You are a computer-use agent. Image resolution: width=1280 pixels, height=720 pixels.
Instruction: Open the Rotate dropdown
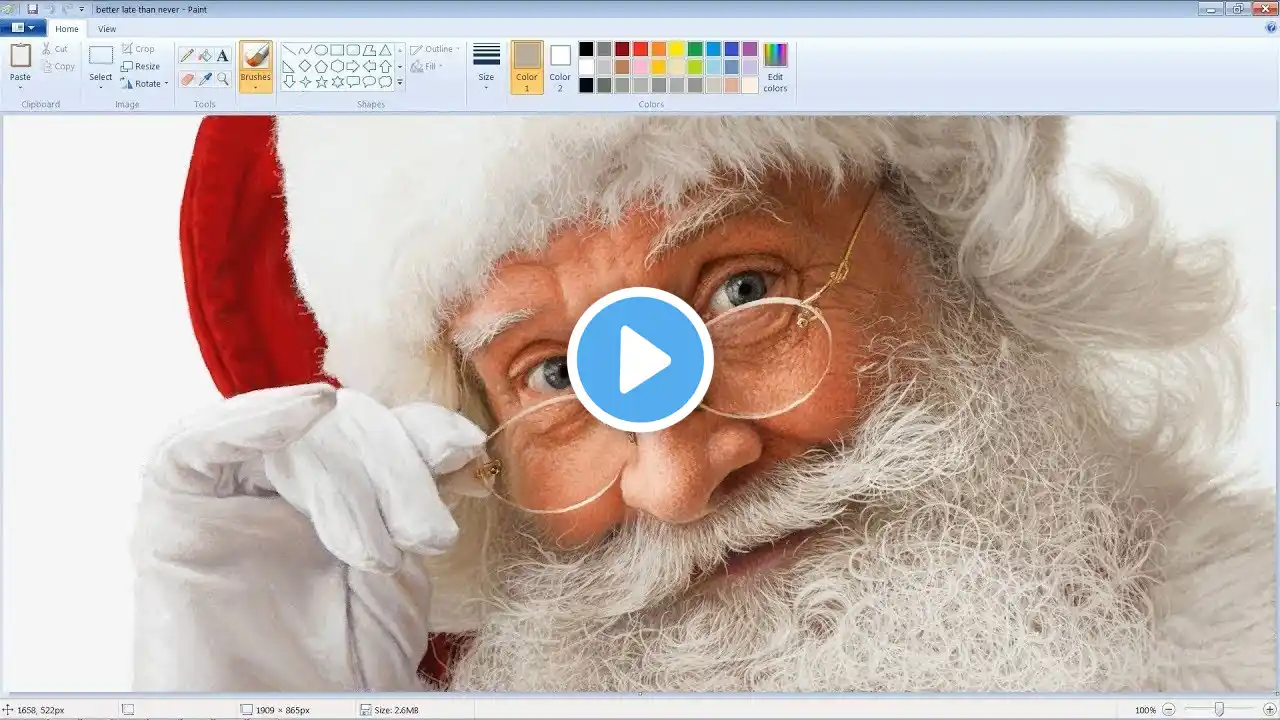tap(145, 84)
